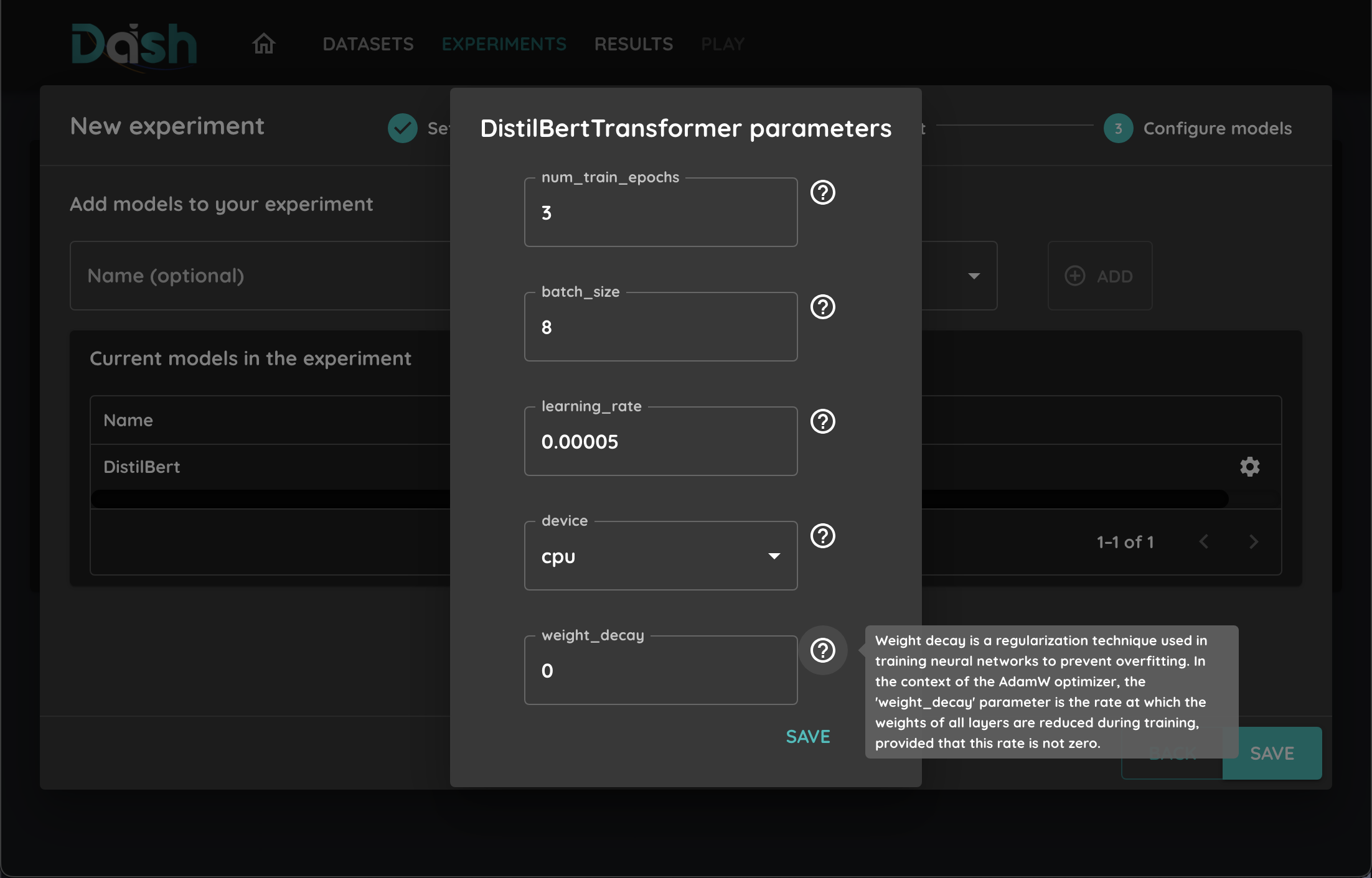Go to next page in models table
Image resolution: width=1372 pixels, height=878 pixels.
pos(1254,542)
